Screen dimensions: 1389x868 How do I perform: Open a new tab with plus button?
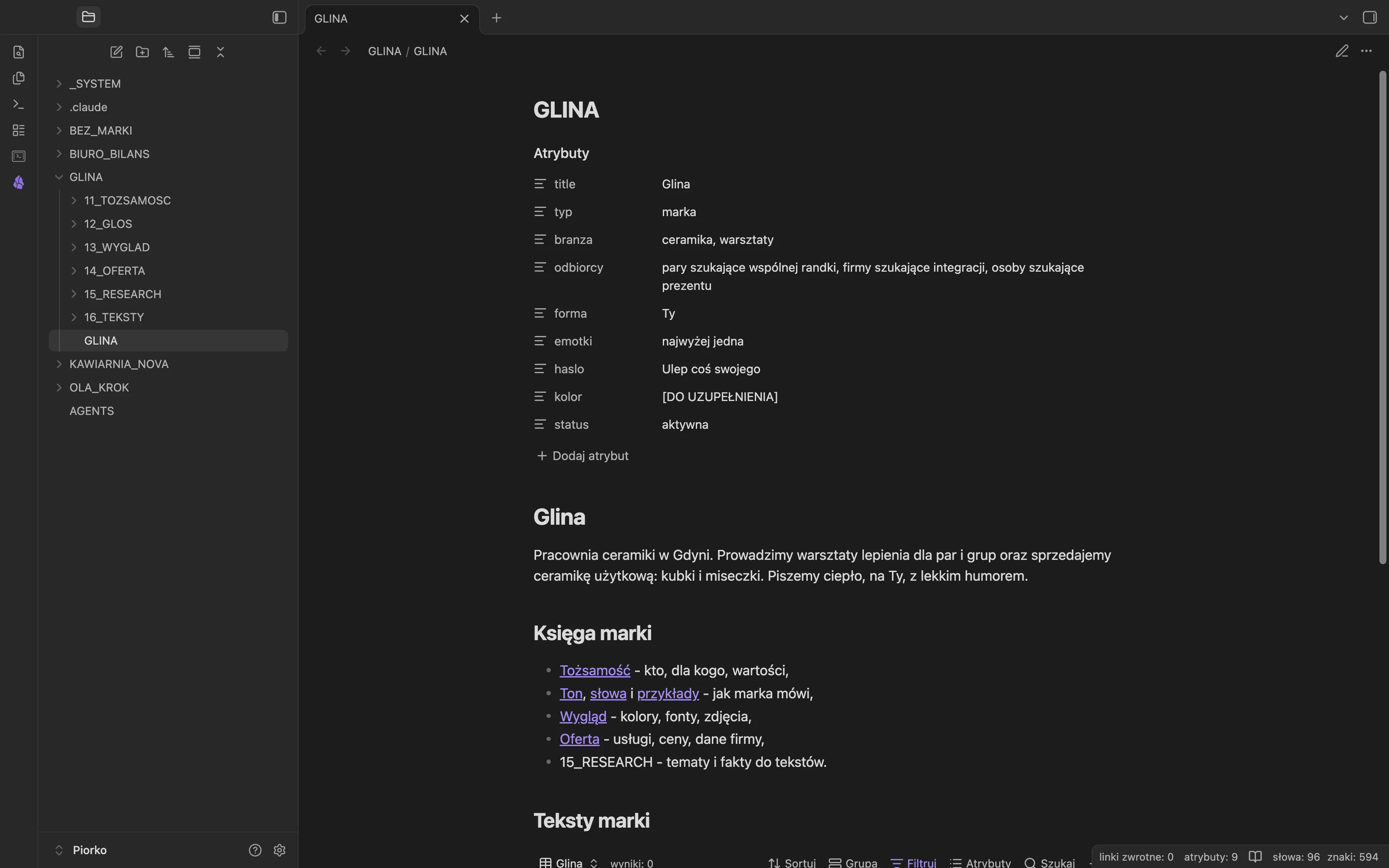pyautogui.click(x=497, y=18)
